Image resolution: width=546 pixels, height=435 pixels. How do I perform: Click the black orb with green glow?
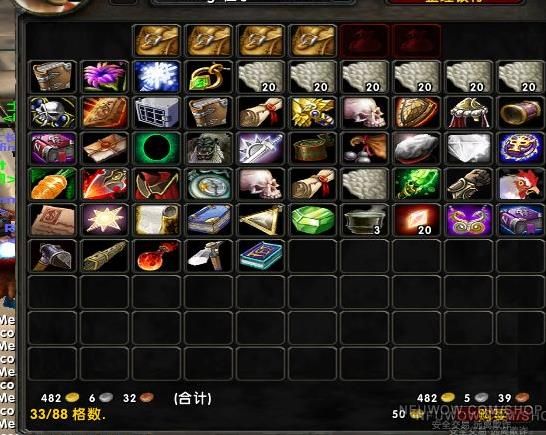pyautogui.click(x=157, y=148)
